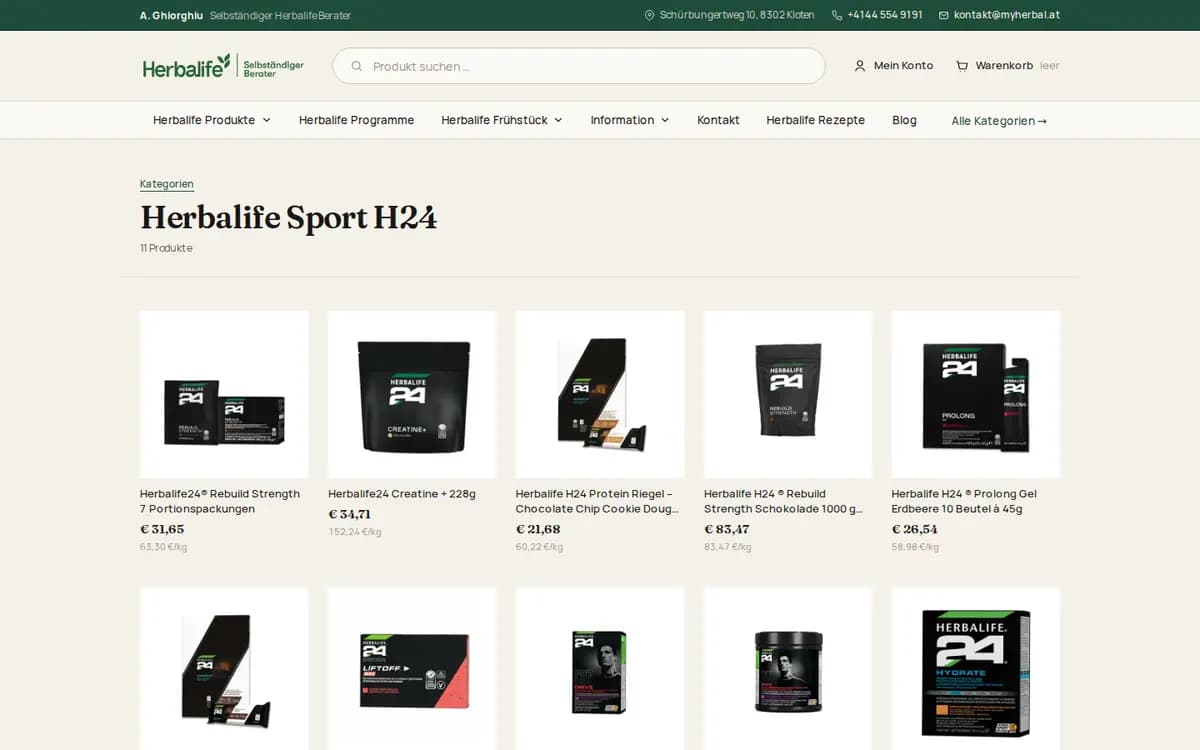Click Herbalife24 Rebuild Strength 7 Portionspackungen title
Viewport: 1200px width, 750px height.
click(x=220, y=501)
